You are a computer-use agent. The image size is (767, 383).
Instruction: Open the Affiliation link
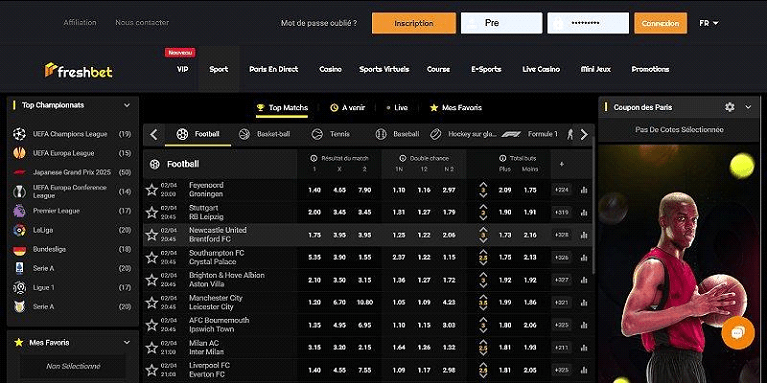(80, 23)
